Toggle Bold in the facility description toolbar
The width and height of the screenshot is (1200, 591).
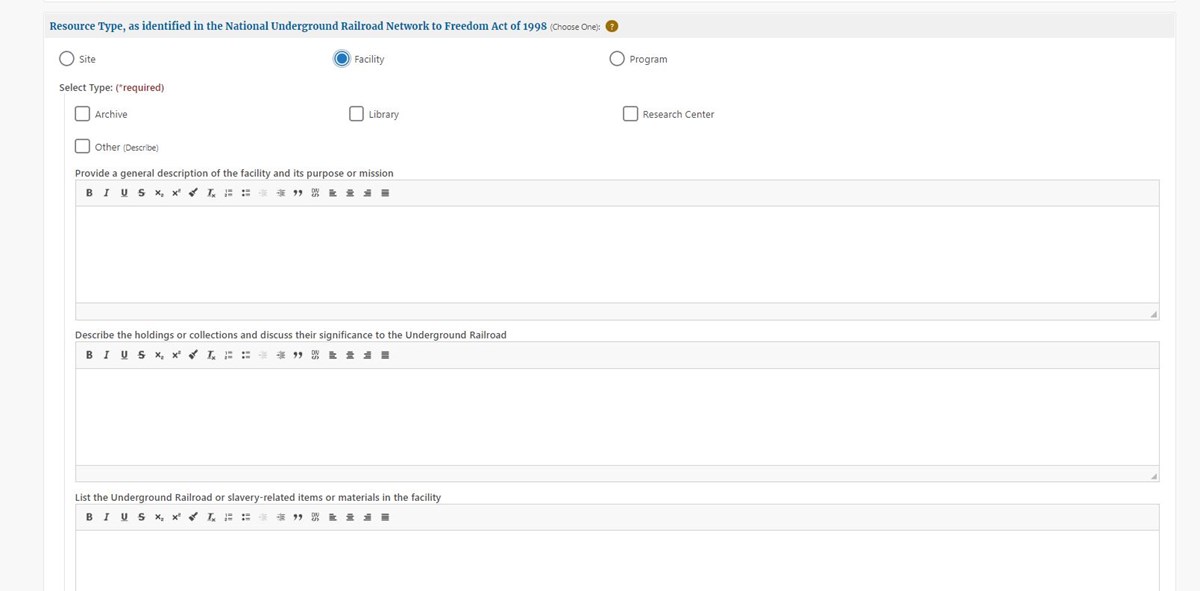[x=89, y=193]
